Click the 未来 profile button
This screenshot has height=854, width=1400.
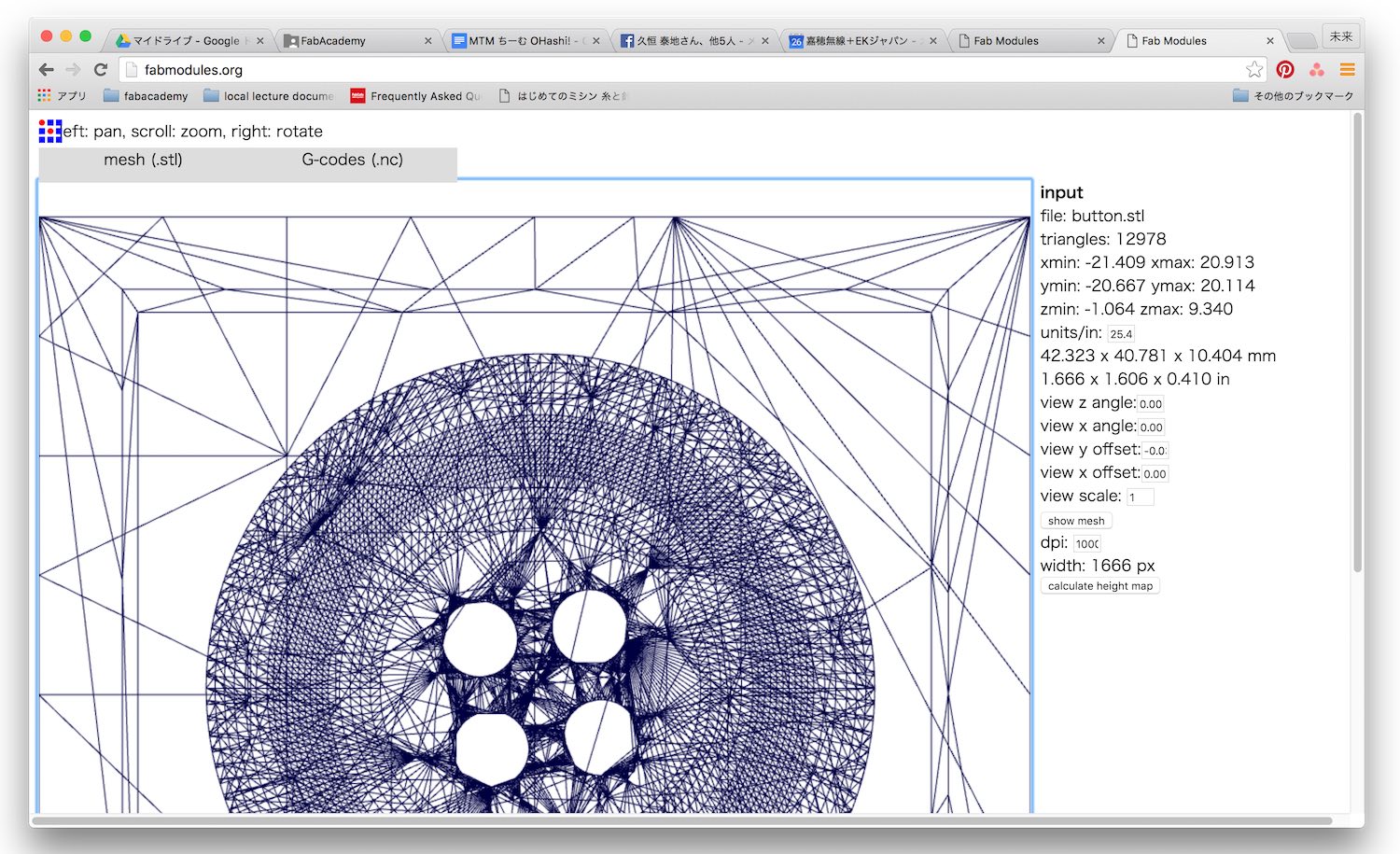coord(1341,36)
